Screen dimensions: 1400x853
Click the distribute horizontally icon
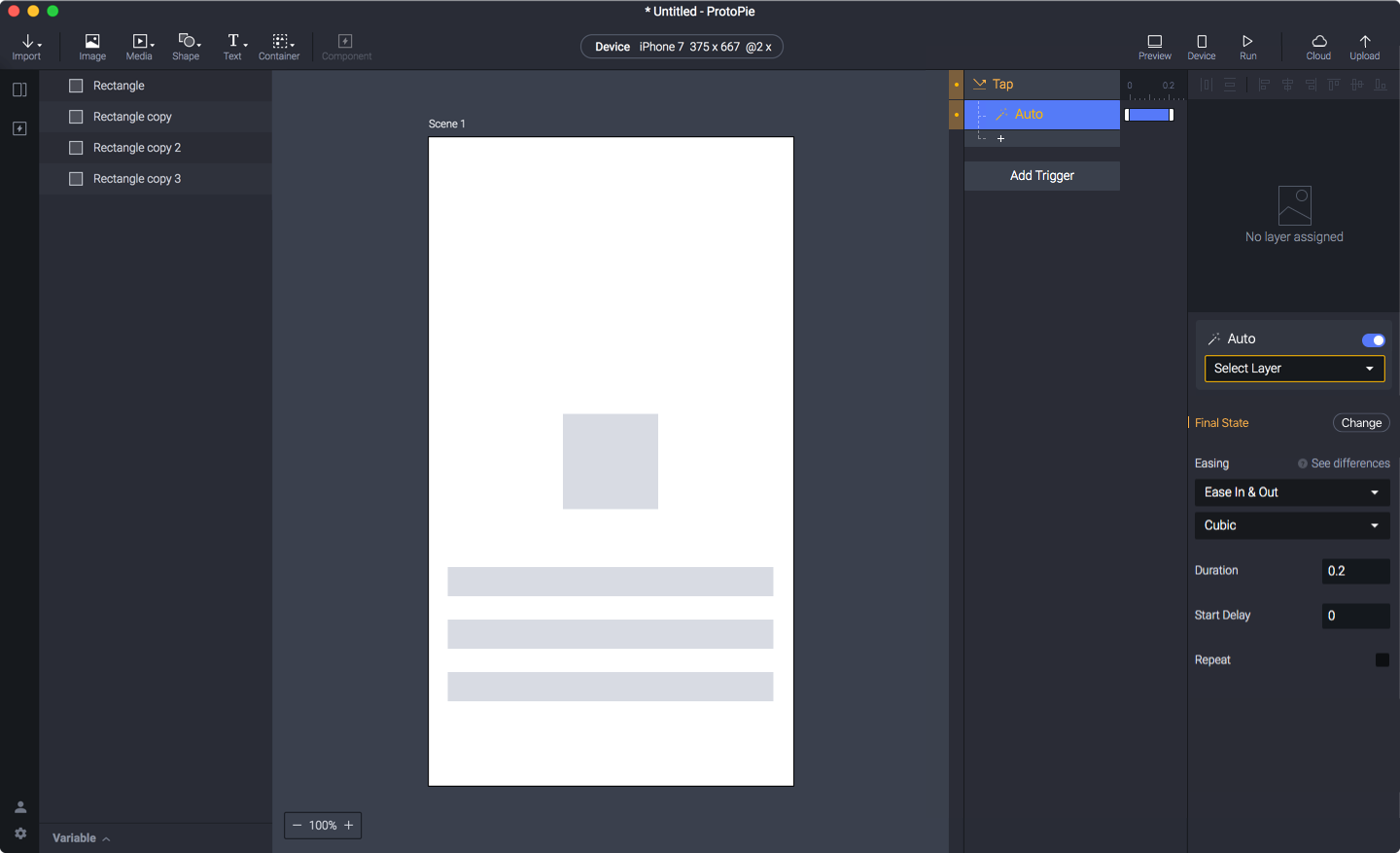click(x=1207, y=85)
